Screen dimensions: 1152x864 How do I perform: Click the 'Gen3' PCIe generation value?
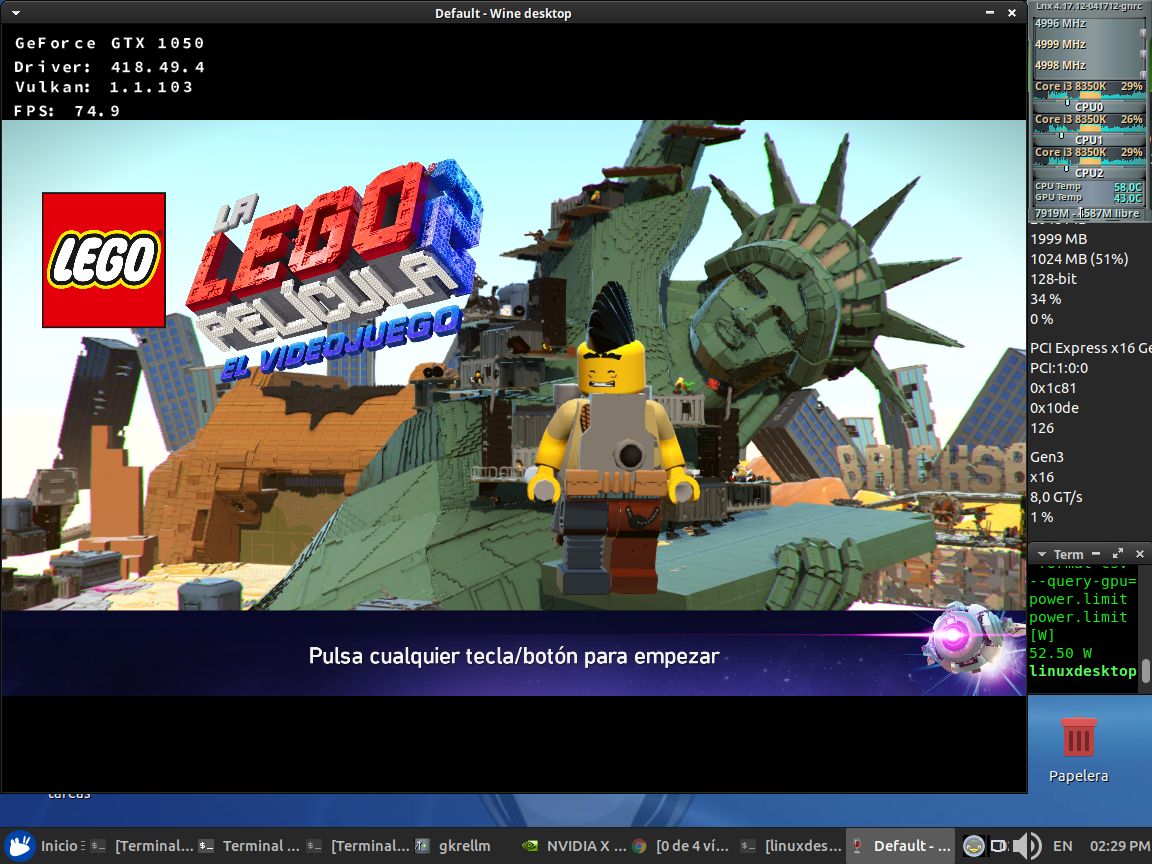(x=1046, y=457)
